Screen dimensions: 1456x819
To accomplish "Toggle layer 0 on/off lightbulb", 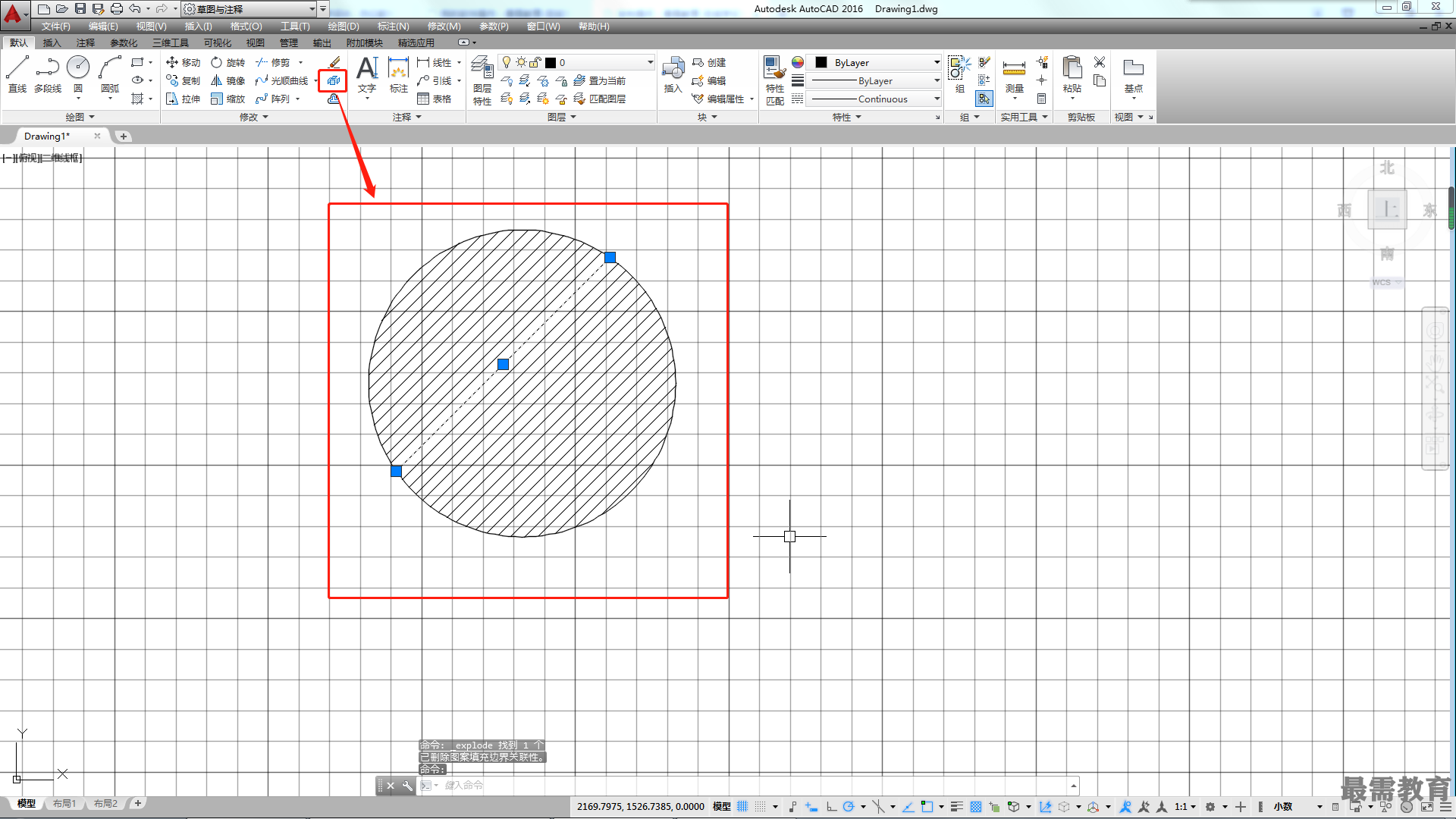I will (x=507, y=62).
